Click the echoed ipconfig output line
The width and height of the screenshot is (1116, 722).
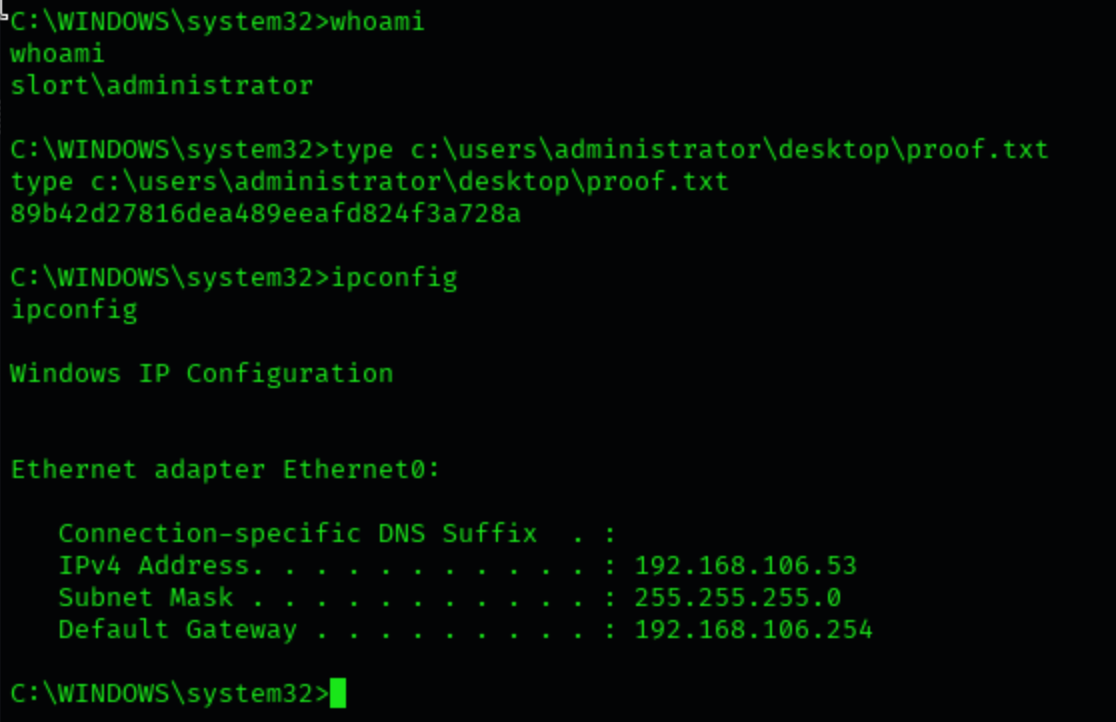click(x=73, y=310)
